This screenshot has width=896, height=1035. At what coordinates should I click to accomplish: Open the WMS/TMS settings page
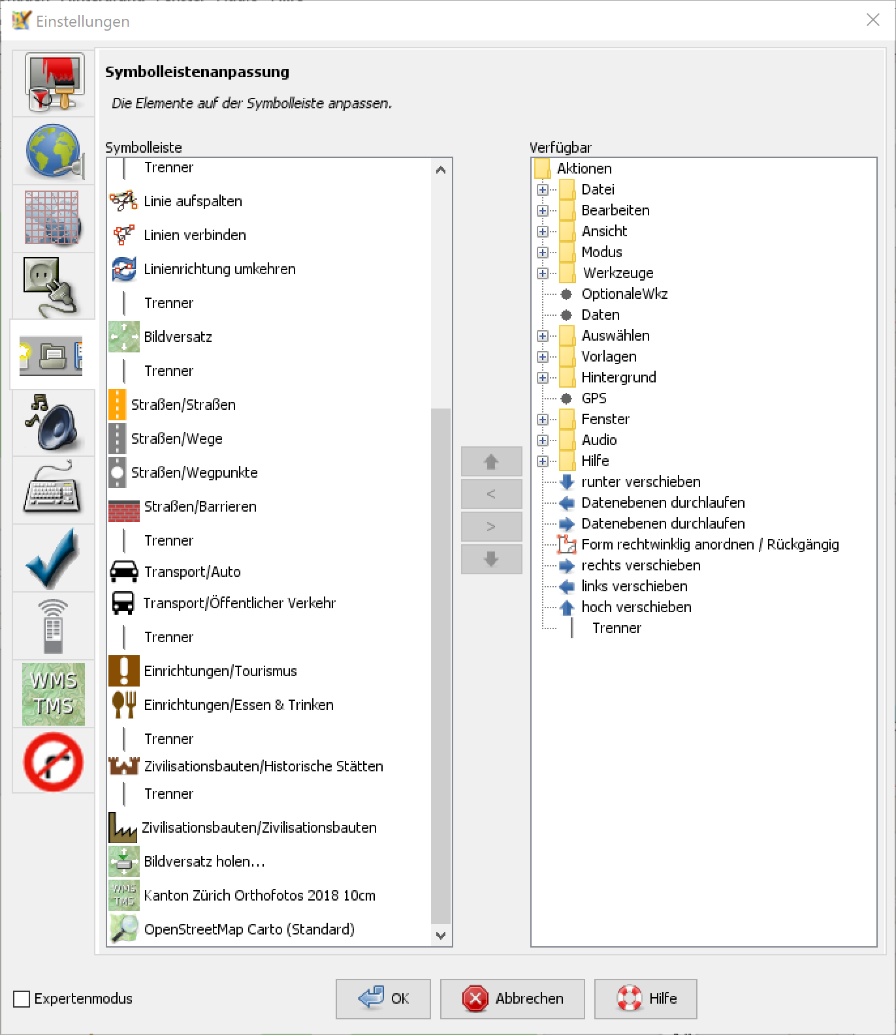point(52,693)
